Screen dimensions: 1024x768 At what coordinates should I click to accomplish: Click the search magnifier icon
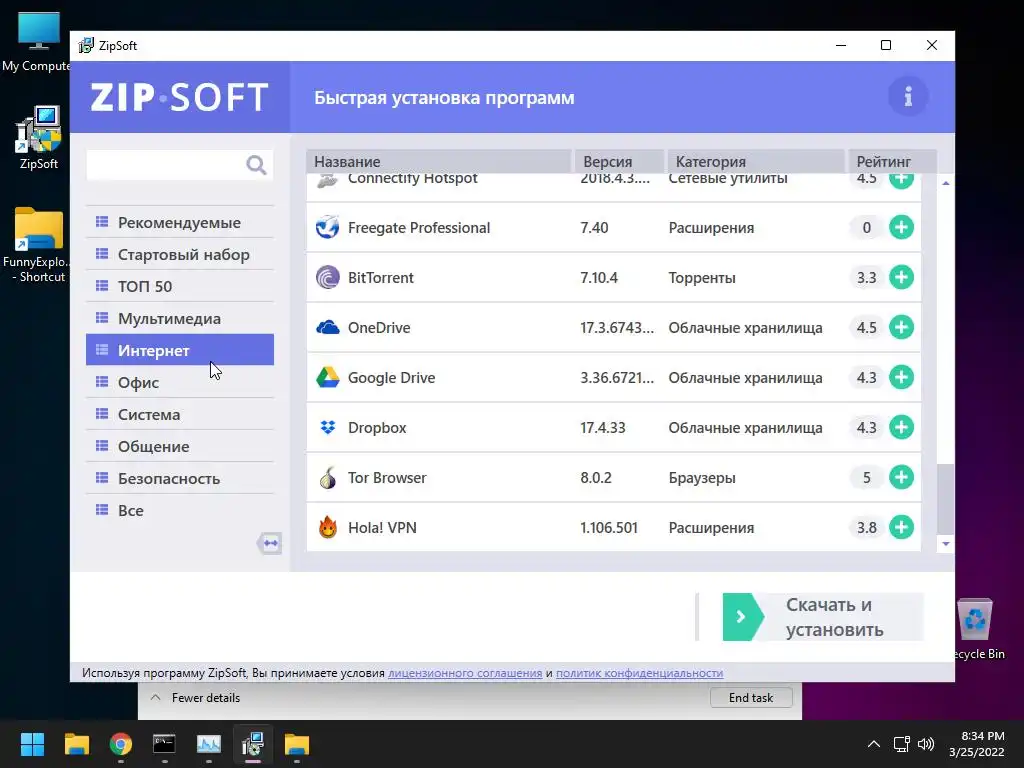click(x=256, y=165)
